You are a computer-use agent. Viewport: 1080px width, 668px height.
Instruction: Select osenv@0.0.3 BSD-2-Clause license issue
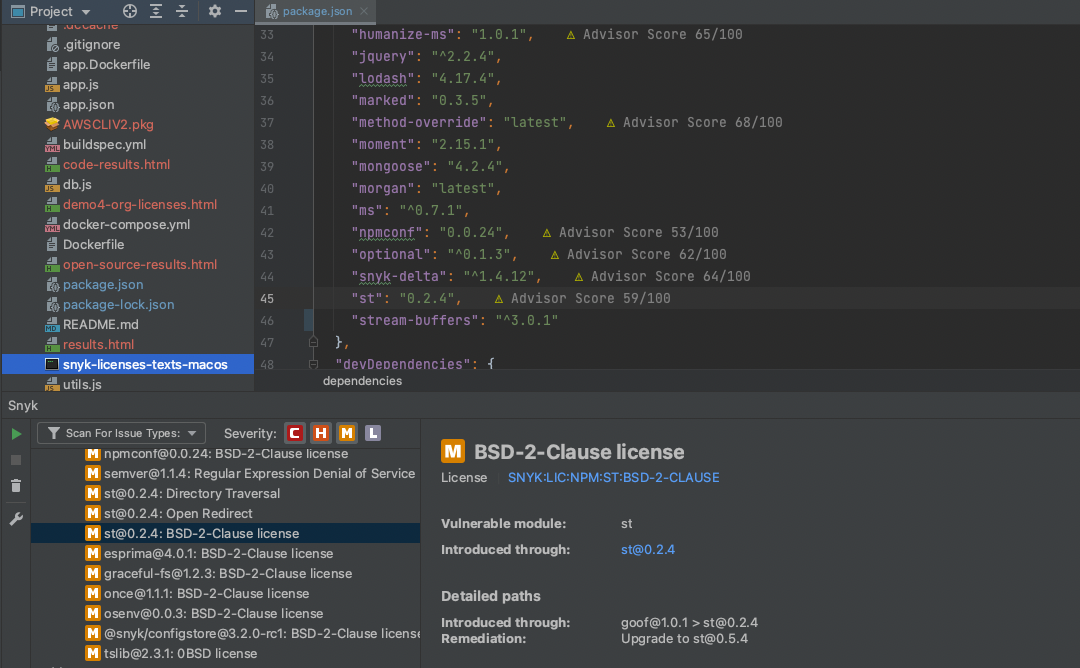click(x=225, y=614)
